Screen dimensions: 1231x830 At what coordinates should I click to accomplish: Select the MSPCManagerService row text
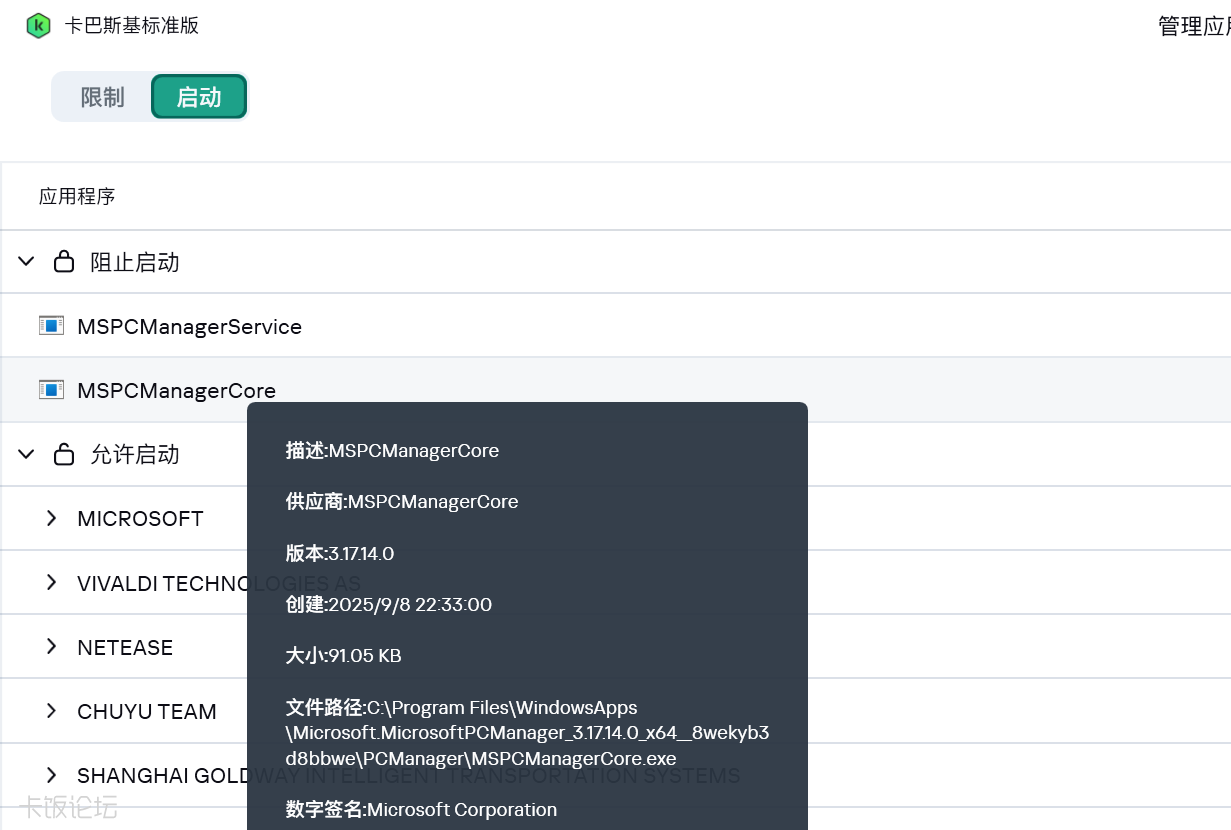(189, 327)
